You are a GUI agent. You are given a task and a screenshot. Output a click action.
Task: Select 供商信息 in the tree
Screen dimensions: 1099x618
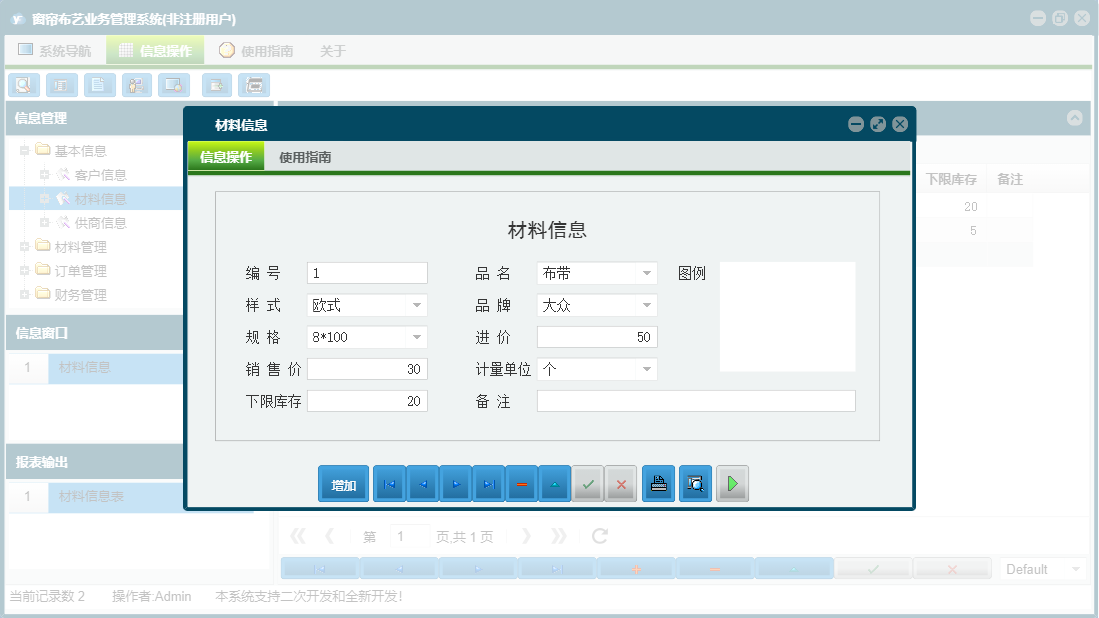[100, 223]
